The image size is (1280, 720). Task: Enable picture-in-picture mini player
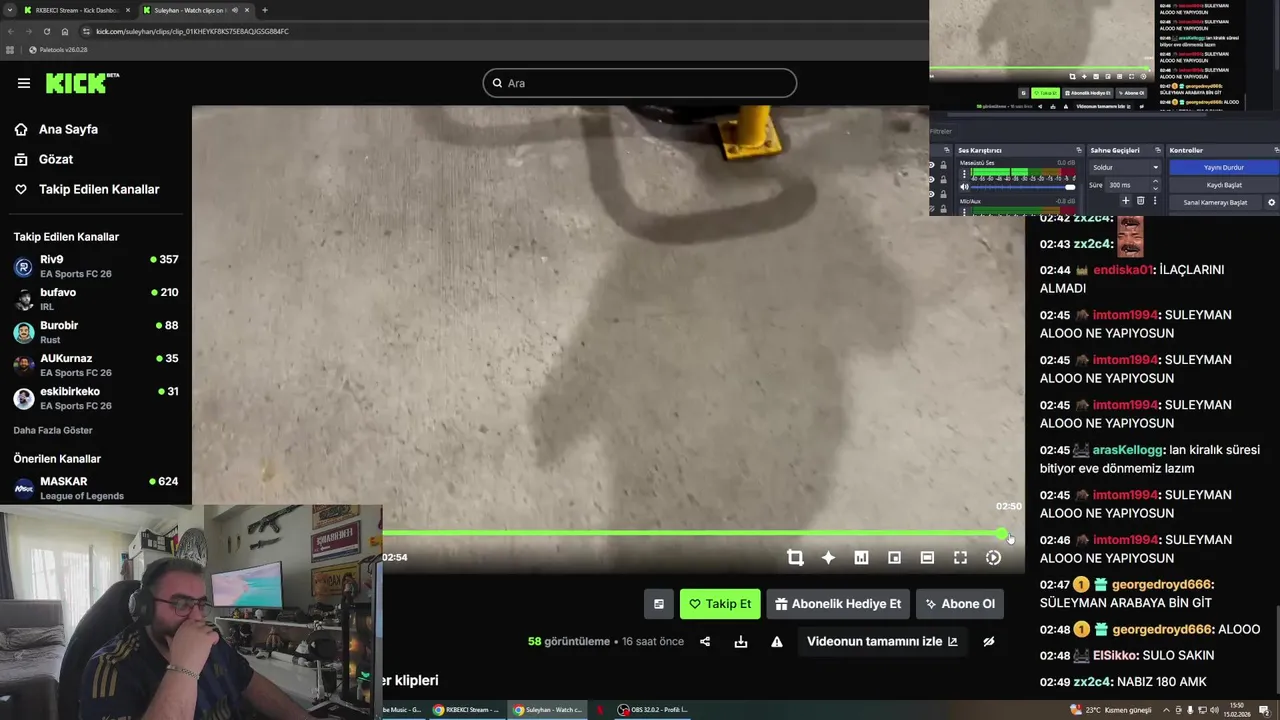pos(894,558)
